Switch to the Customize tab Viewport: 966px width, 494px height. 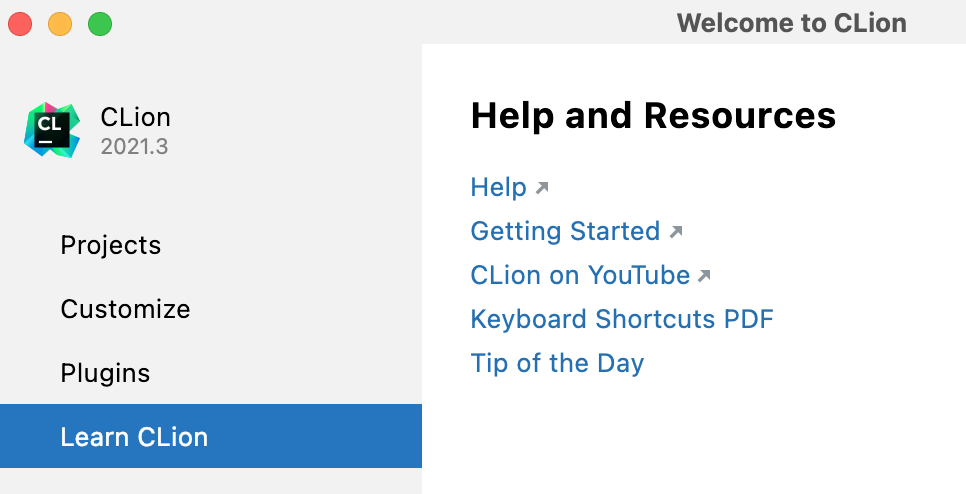pos(125,309)
